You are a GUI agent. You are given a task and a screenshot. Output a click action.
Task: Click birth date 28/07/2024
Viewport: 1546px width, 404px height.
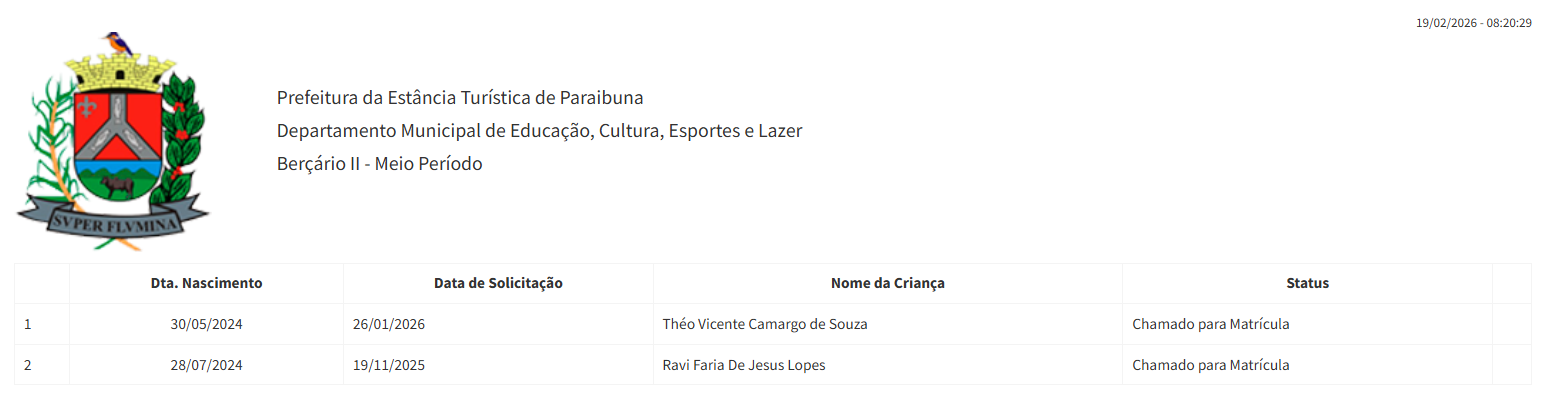[x=207, y=365]
